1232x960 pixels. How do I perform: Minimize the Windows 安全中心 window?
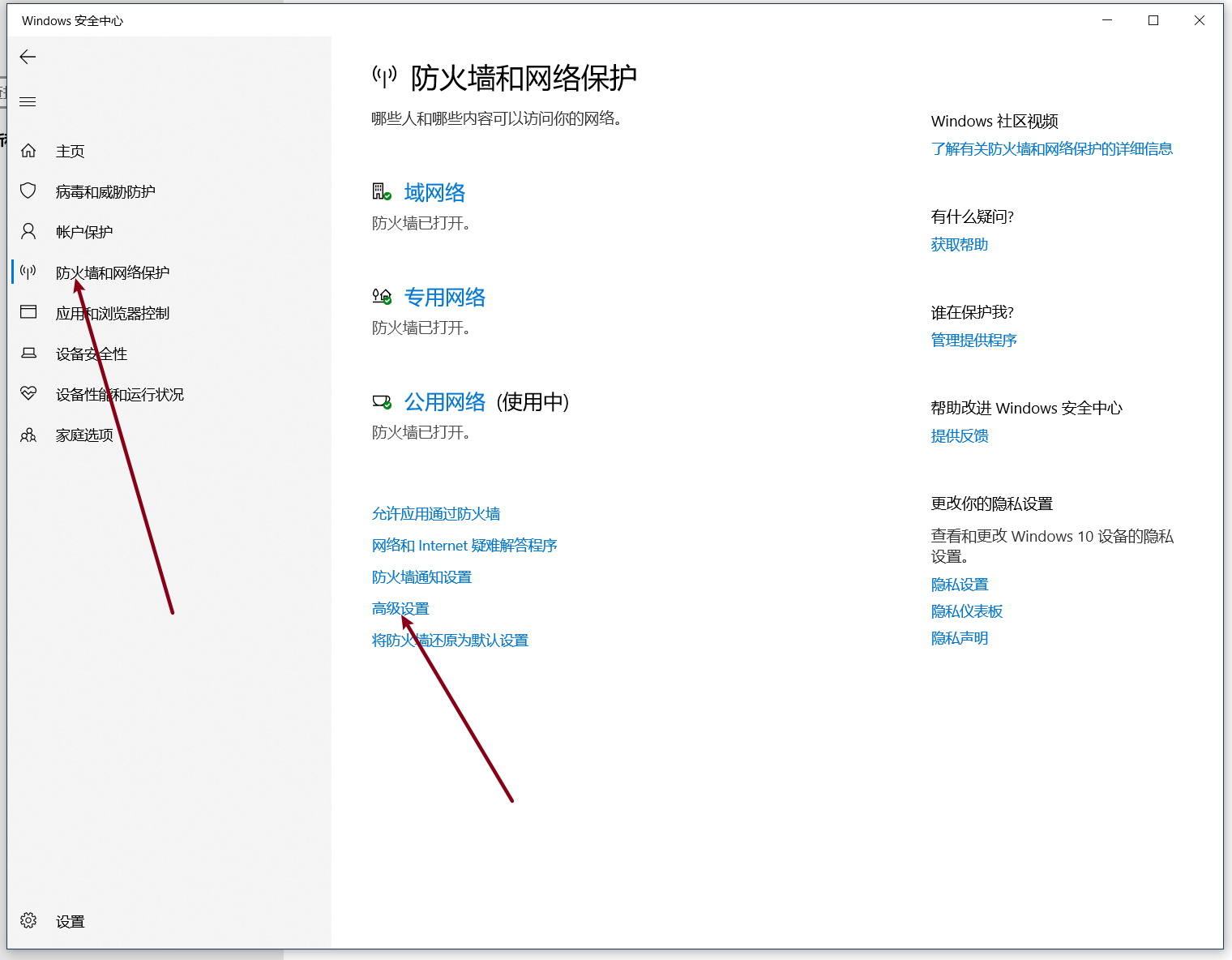point(1108,20)
